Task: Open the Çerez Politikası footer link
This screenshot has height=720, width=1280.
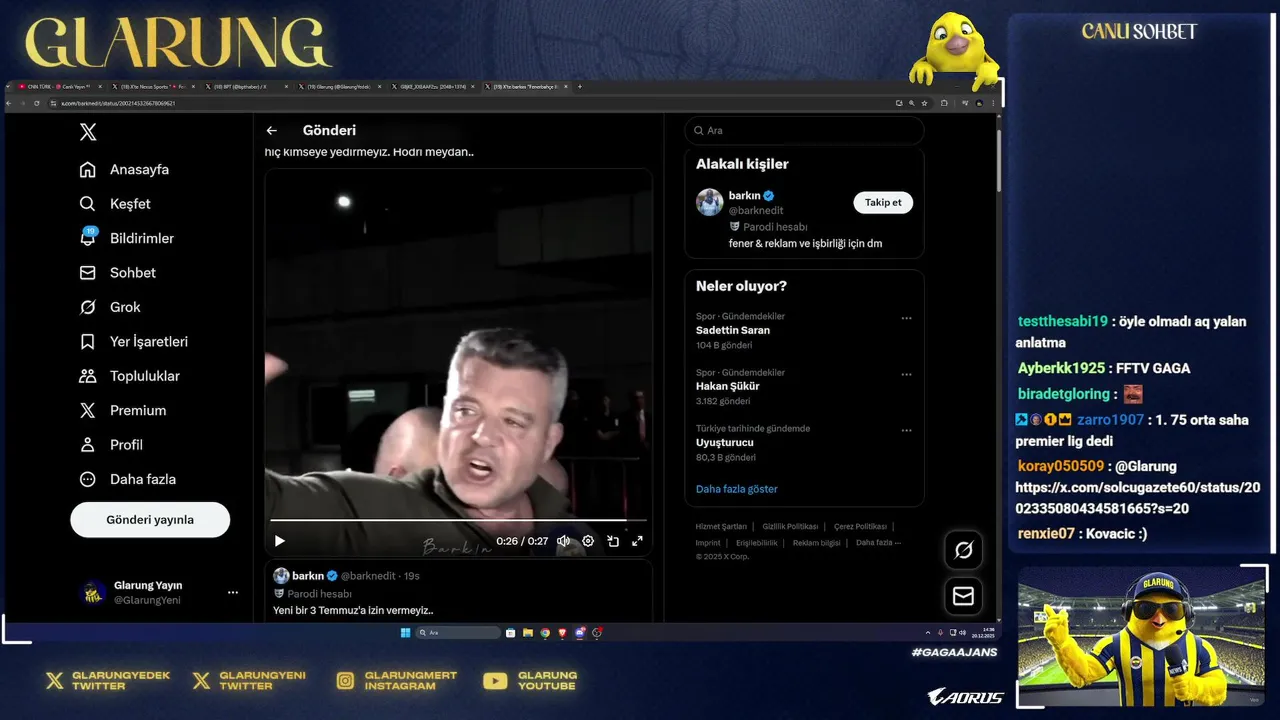Action: click(860, 526)
